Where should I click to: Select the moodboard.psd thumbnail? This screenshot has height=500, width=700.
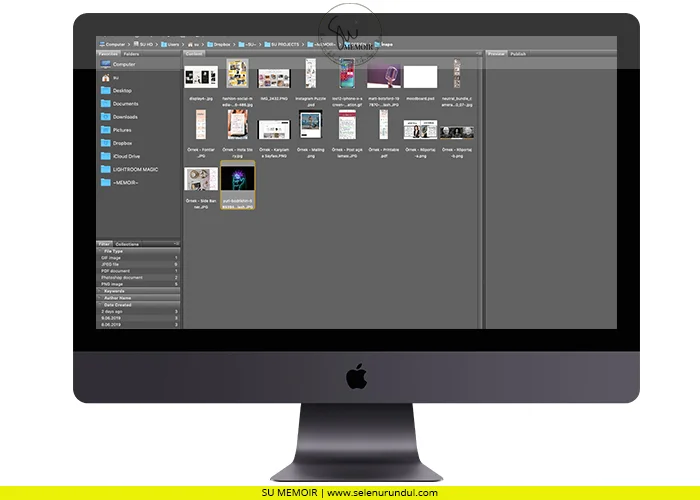click(421, 77)
